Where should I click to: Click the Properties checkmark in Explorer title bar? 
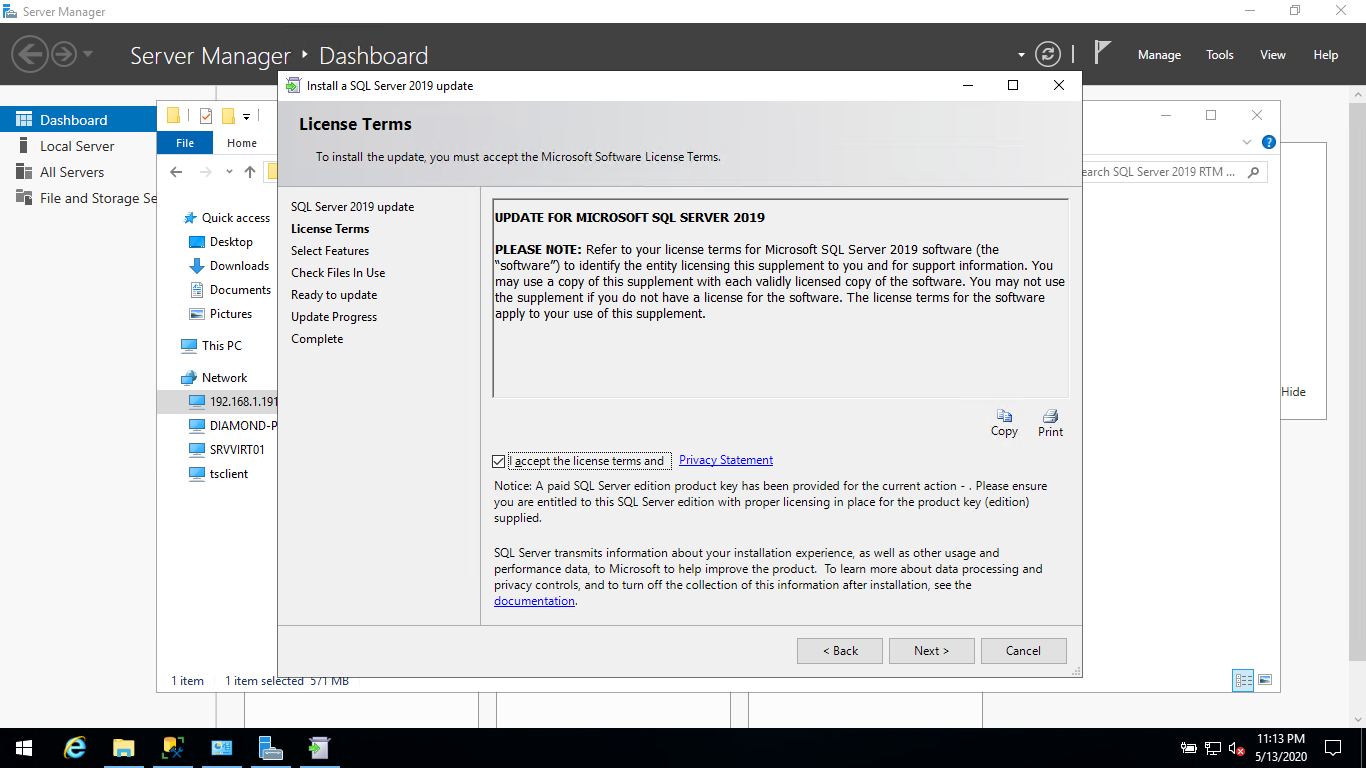[x=206, y=115]
